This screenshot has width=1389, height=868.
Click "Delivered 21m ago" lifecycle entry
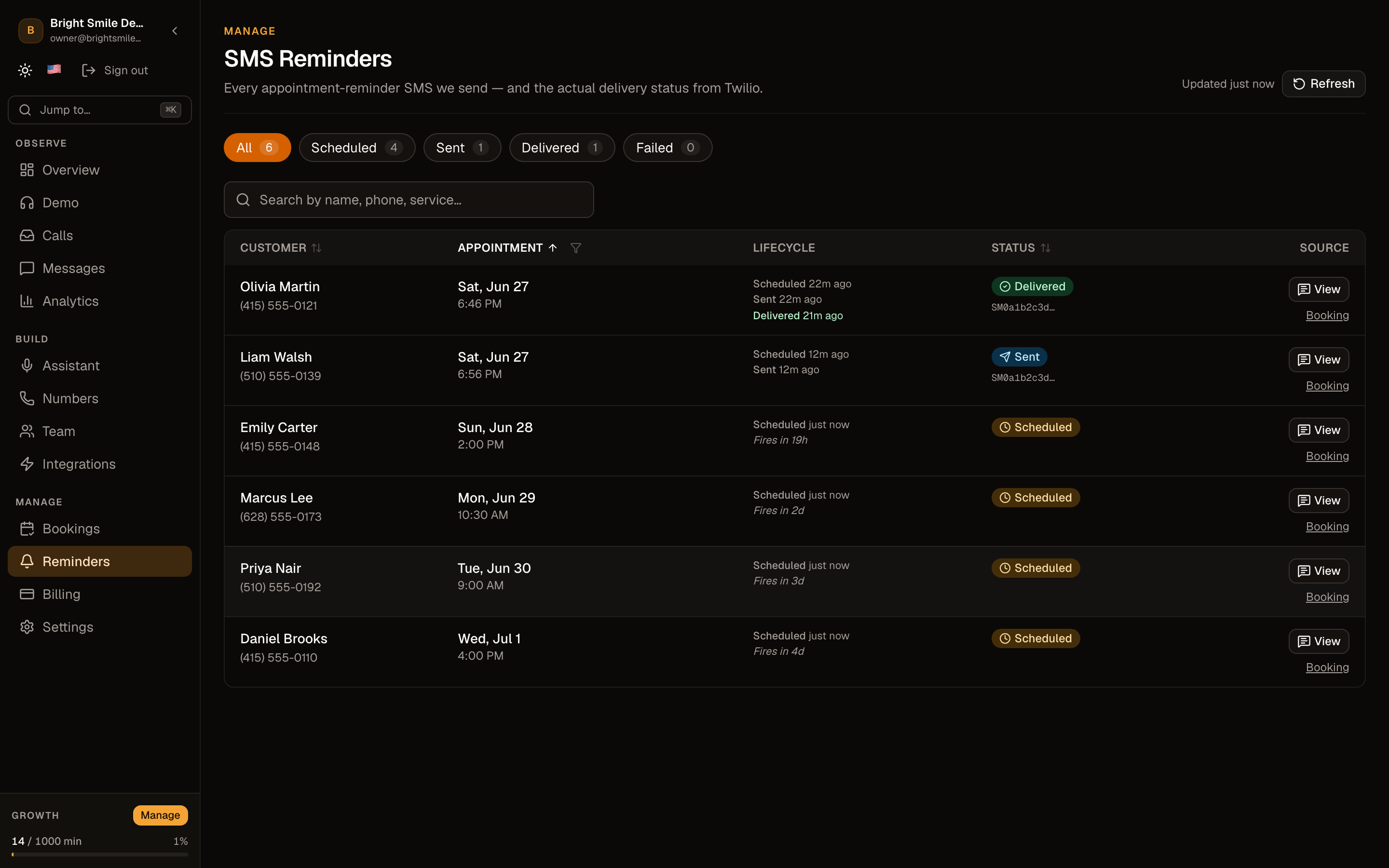[798, 316]
